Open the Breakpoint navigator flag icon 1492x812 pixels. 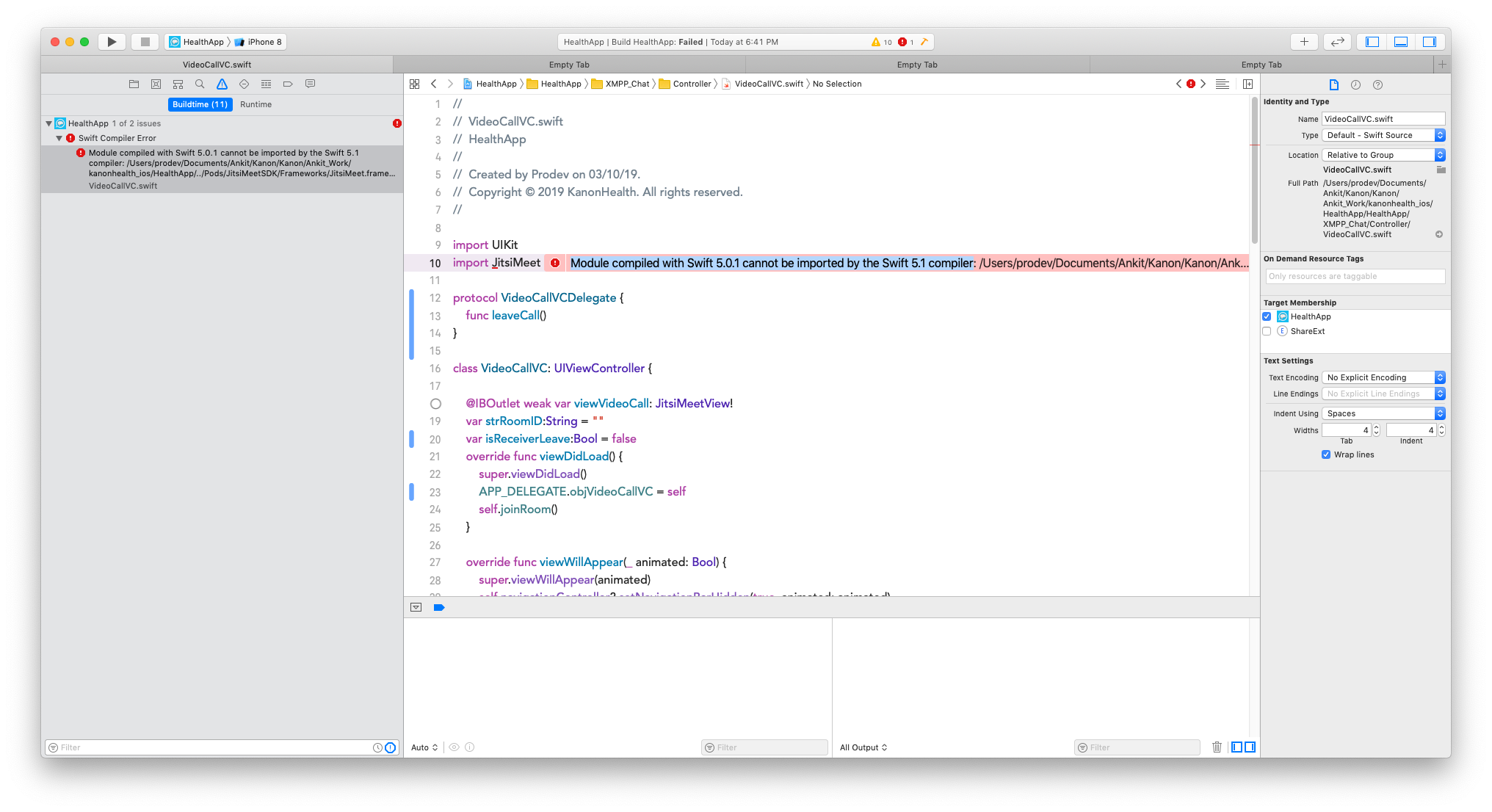(288, 84)
